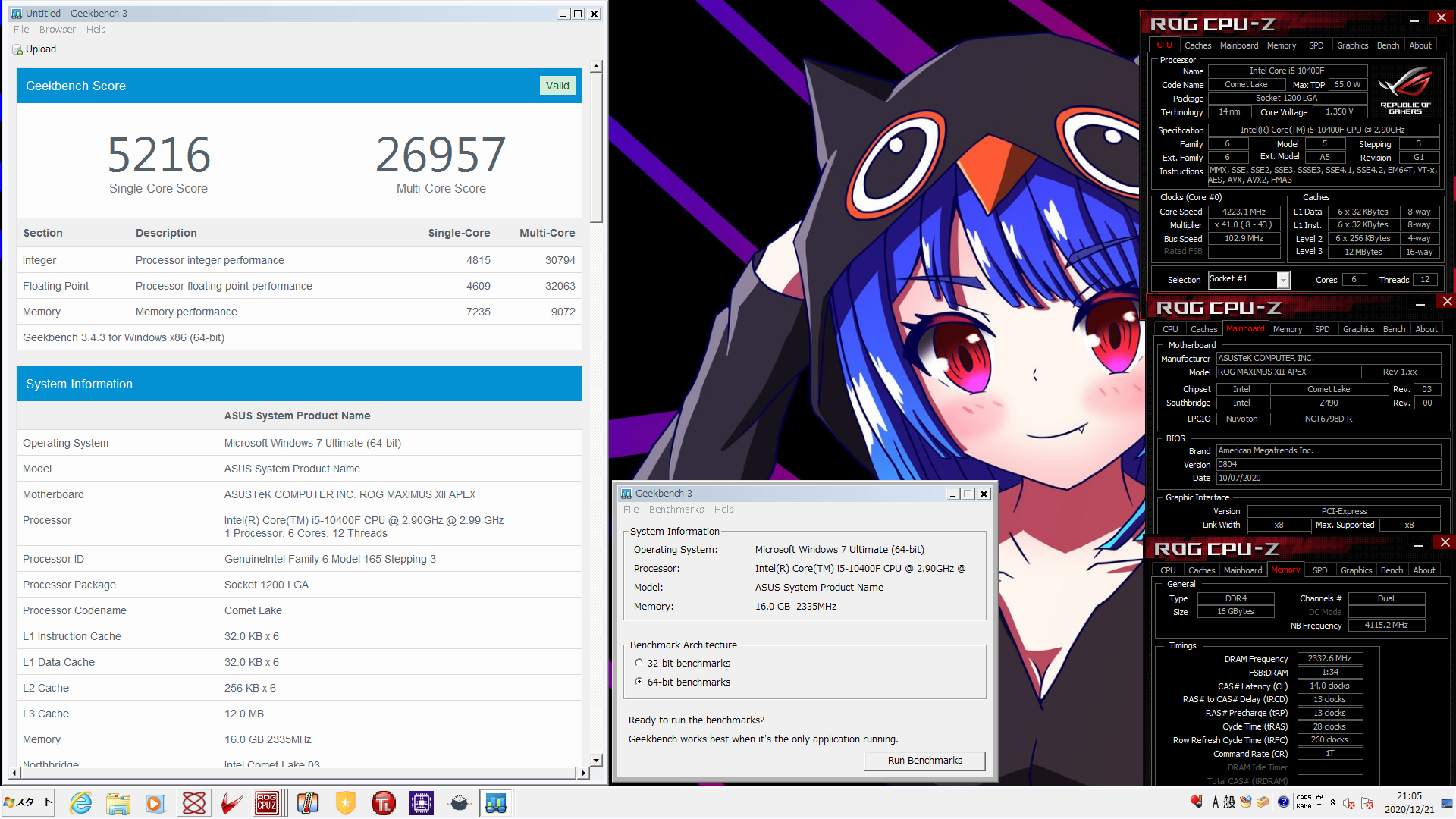Click the IME toolbox icon in the tray
The image size is (1456, 819).
point(1263,802)
